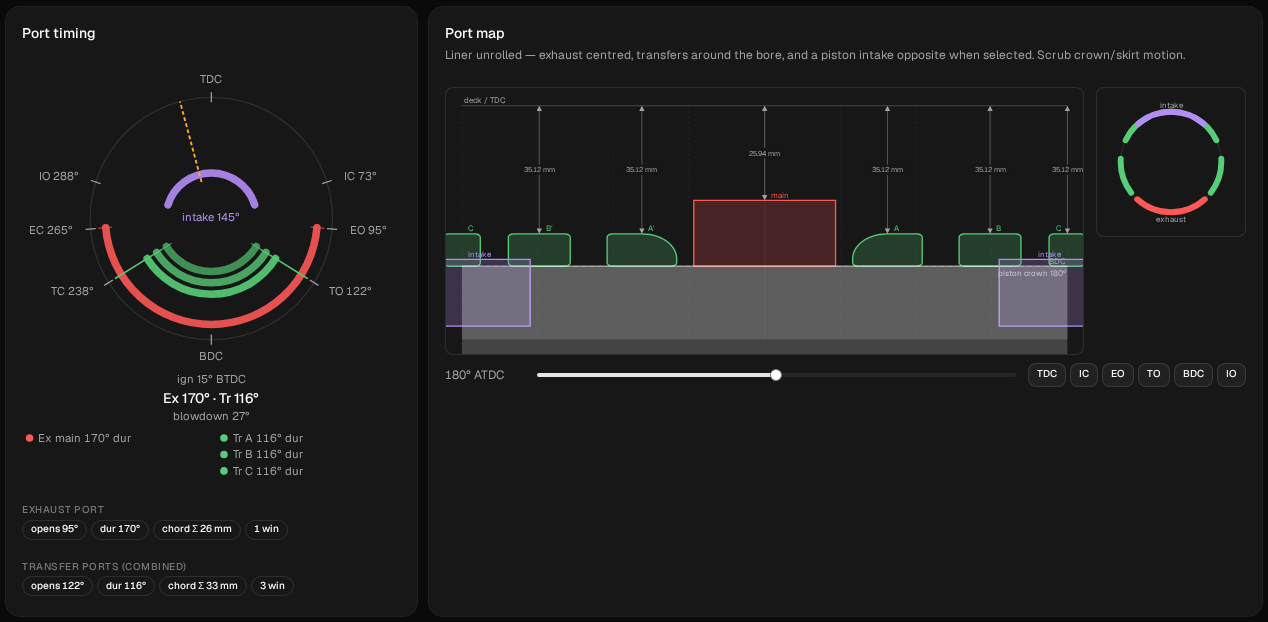Viewport: 1268px width, 622px height.
Task: Click the green dot beside Tr B
Action: [224, 454]
